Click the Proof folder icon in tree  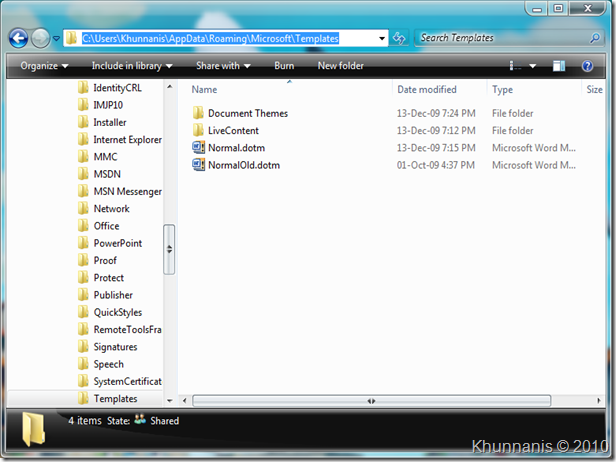(x=83, y=260)
